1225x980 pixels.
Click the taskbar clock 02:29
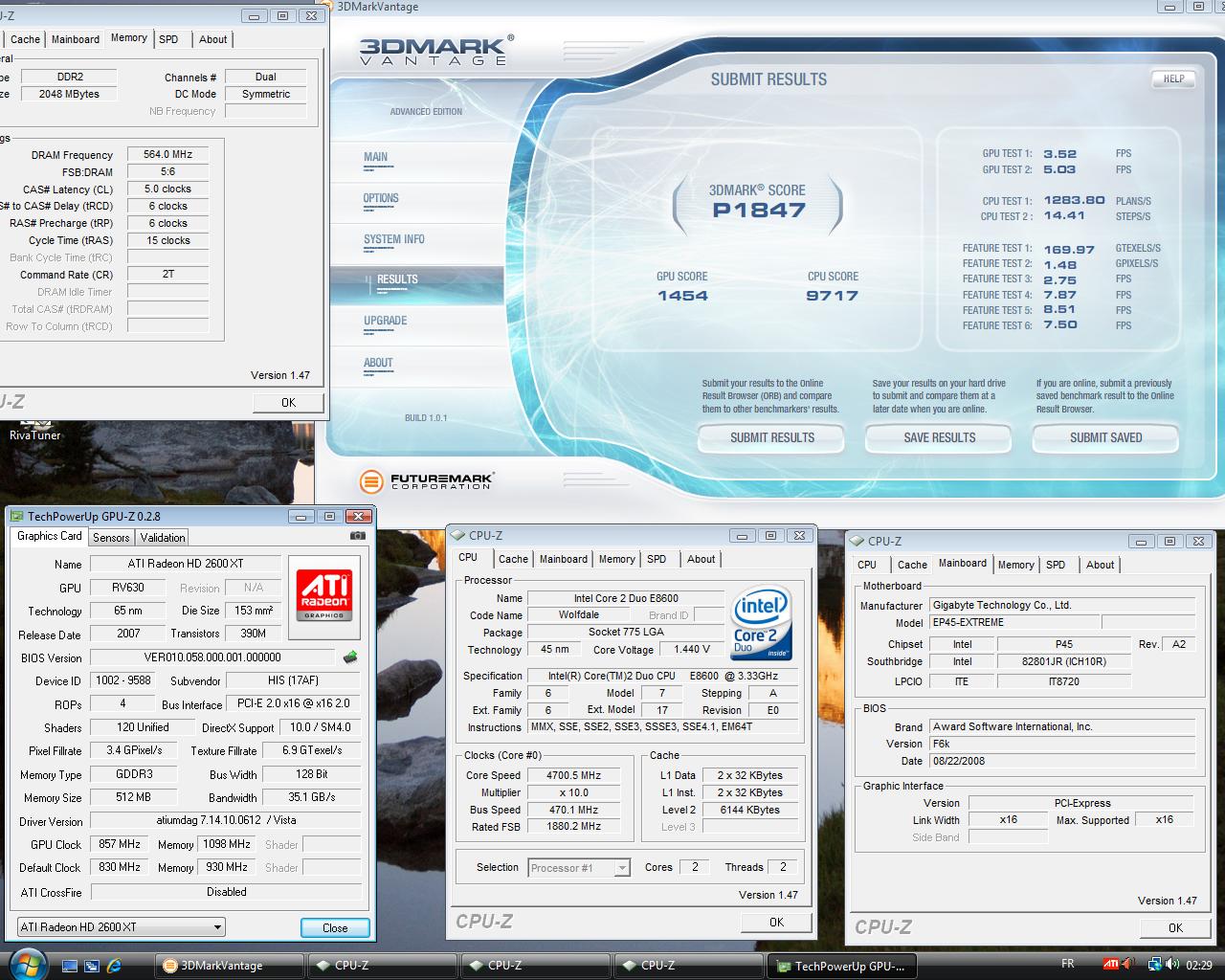(x=1198, y=965)
